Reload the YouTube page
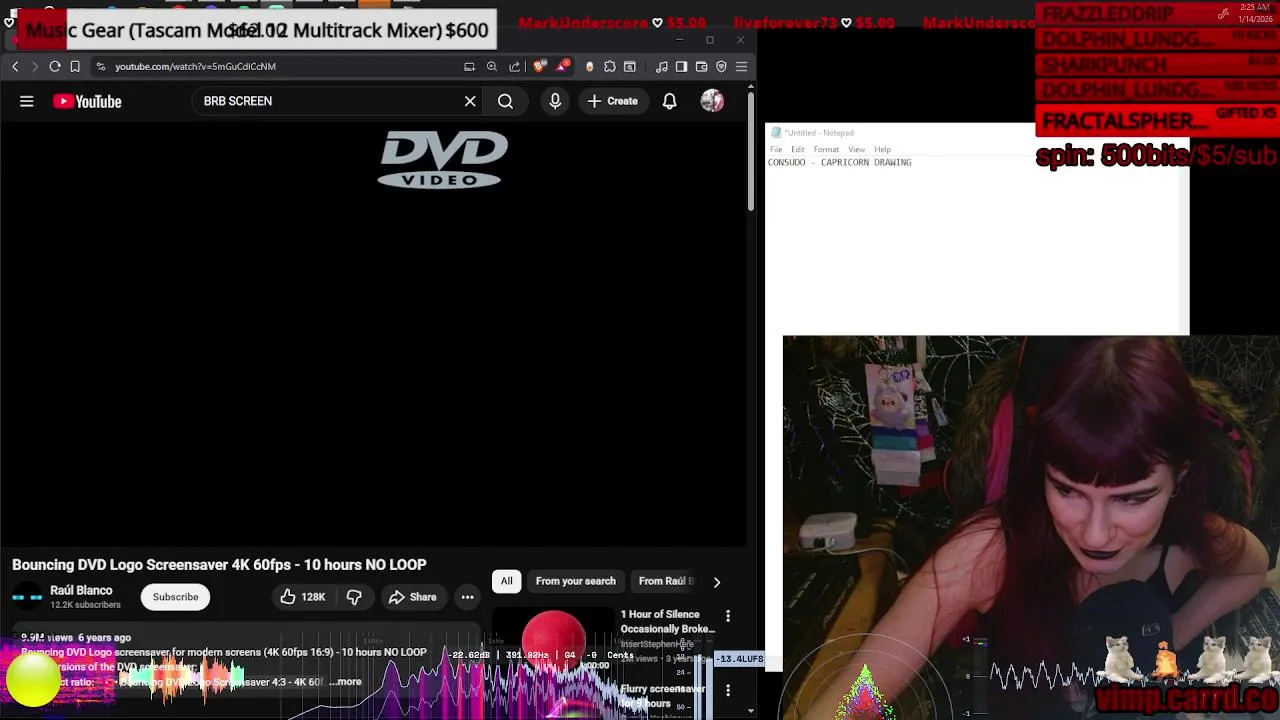The width and height of the screenshot is (1280, 720). pyautogui.click(x=55, y=66)
